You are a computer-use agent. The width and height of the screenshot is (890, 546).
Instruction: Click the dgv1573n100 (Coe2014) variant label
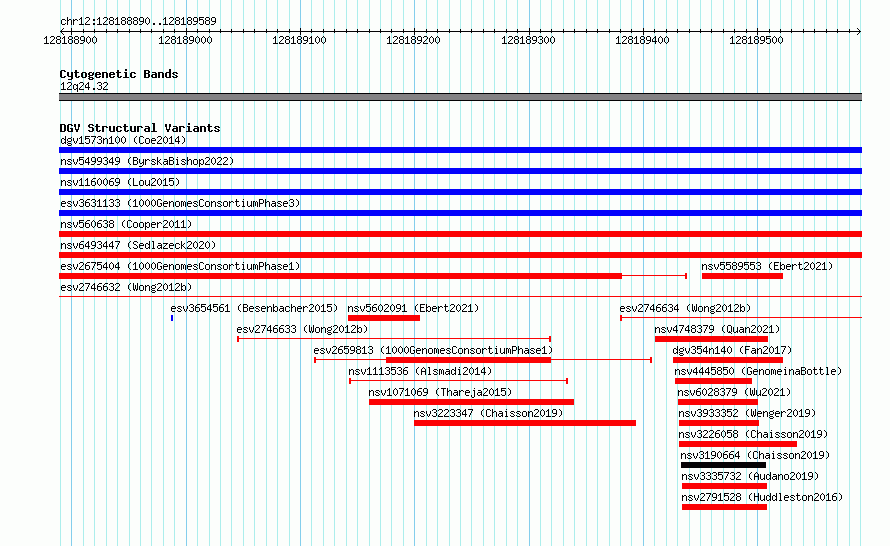pos(123,140)
